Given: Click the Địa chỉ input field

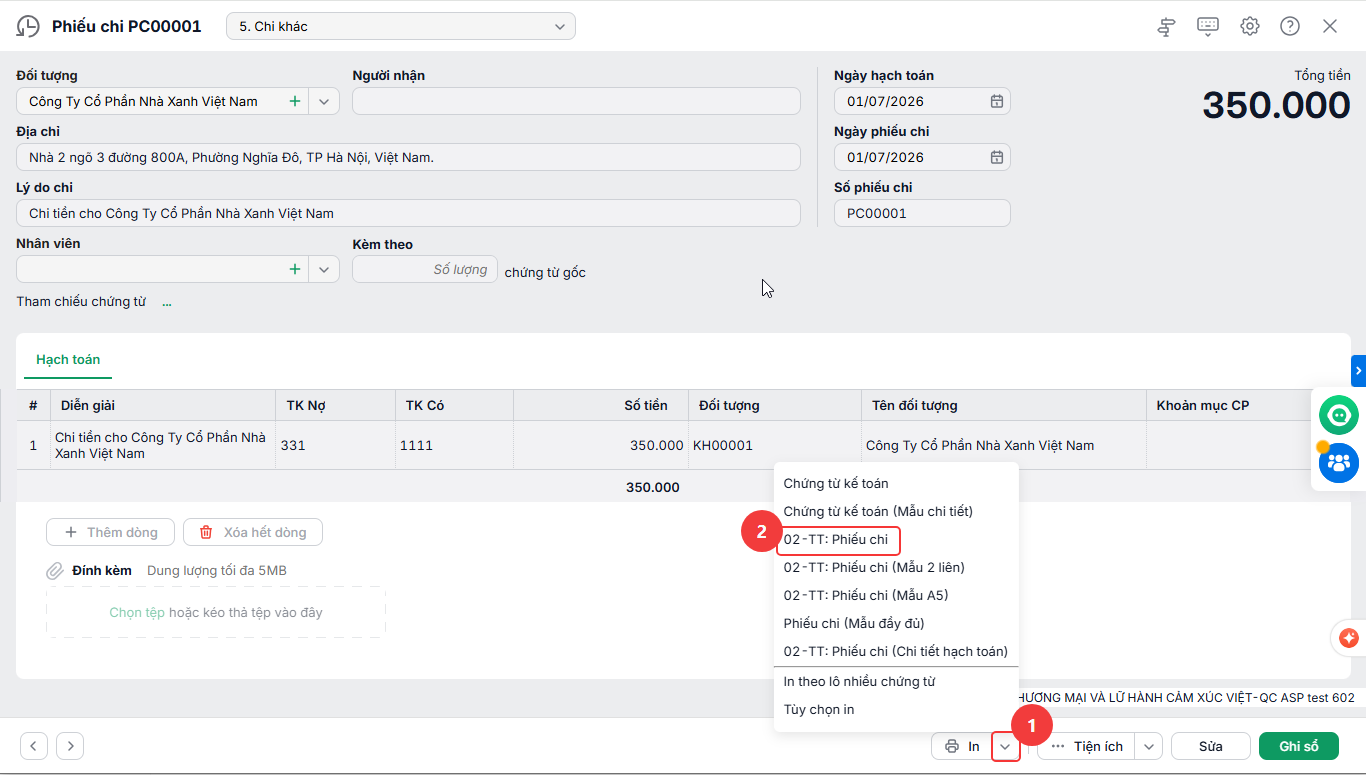Looking at the screenshot, I should coord(409,157).
